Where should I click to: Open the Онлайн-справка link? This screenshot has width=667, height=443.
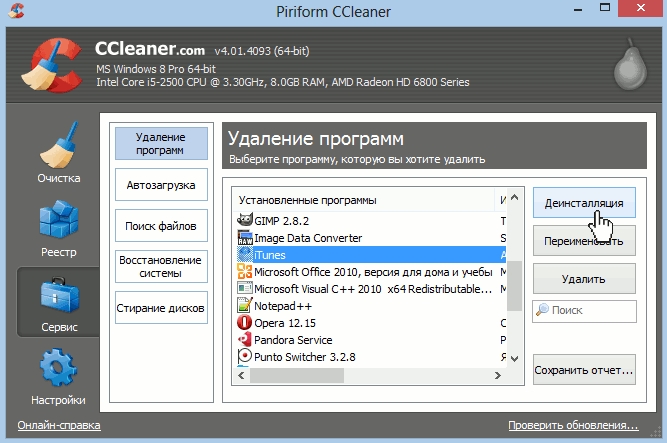pos(58,426)
